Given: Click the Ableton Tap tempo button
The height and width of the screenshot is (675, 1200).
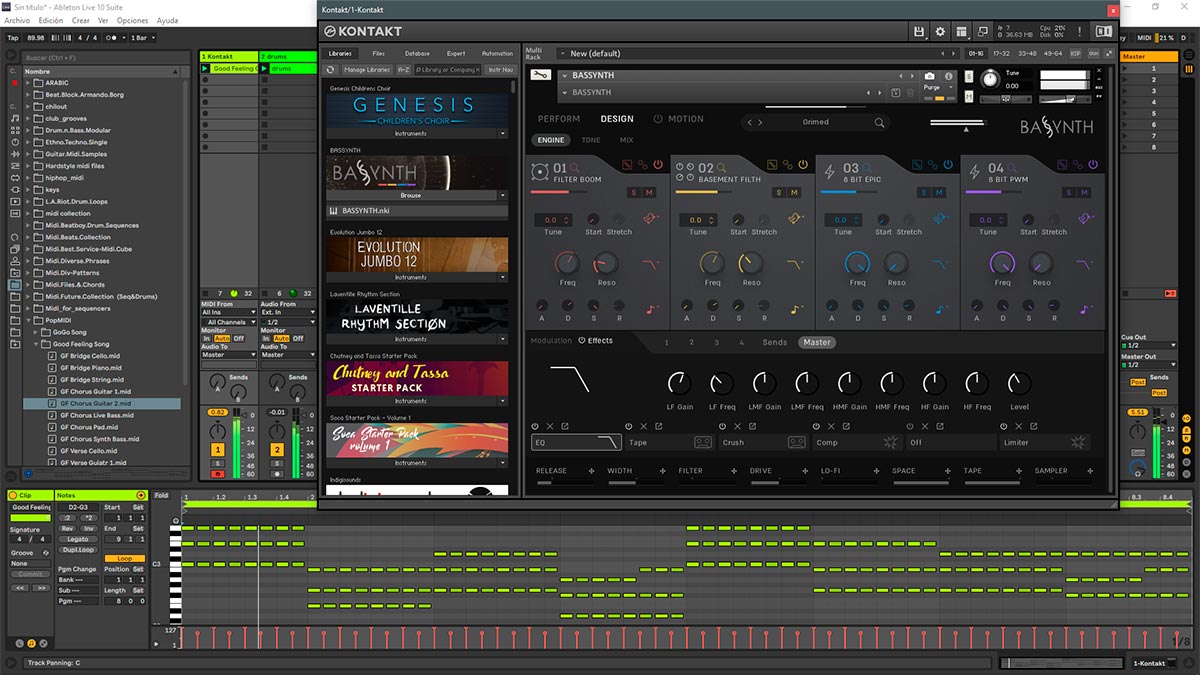Looking at the screenshot, I should [x=13, y=37].
